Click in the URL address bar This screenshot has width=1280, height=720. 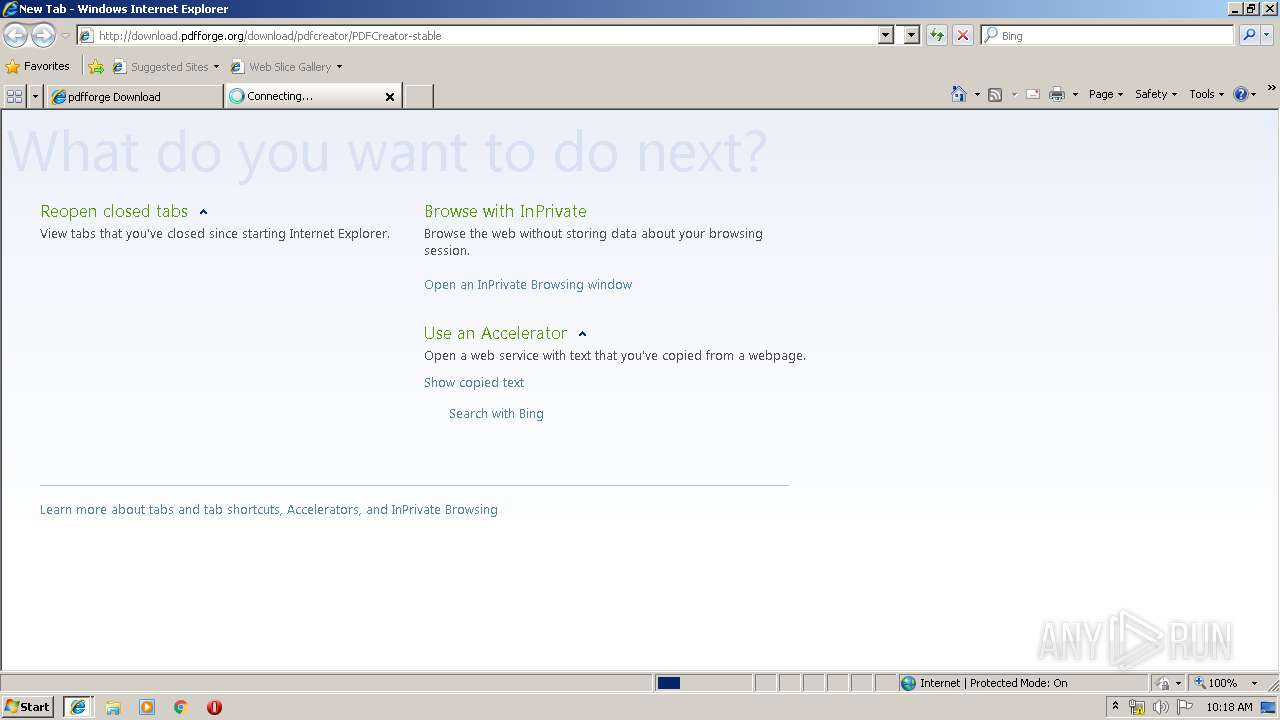pos(485,35)
